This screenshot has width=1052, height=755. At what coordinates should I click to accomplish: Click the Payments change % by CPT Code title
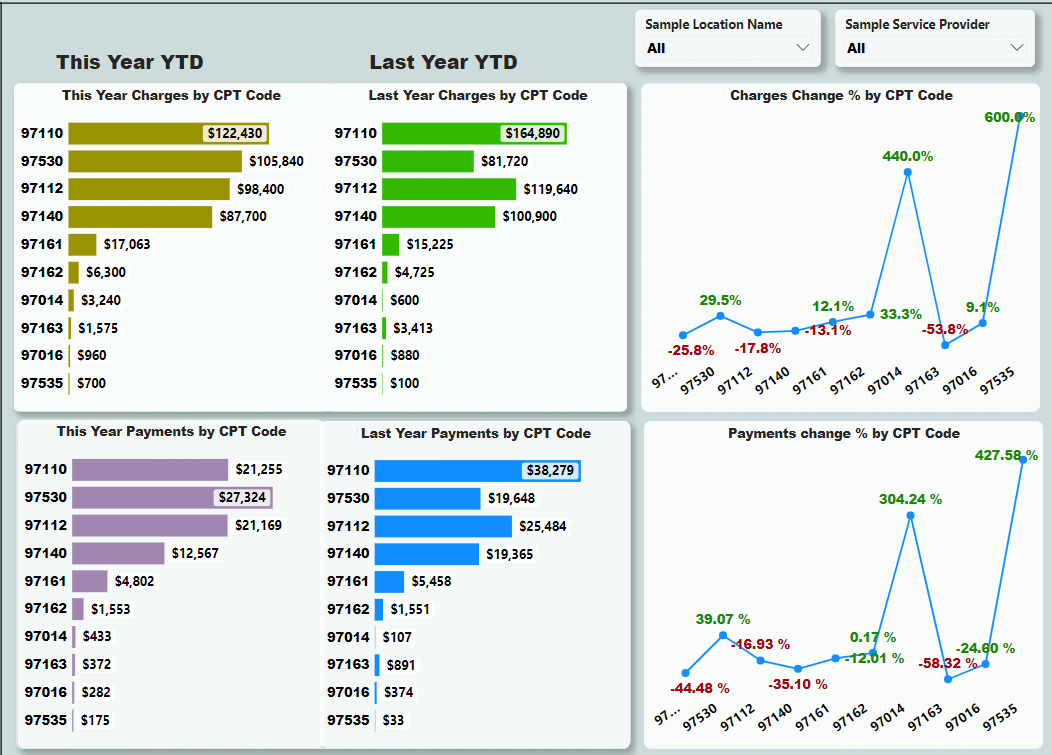tap(843, 434)
